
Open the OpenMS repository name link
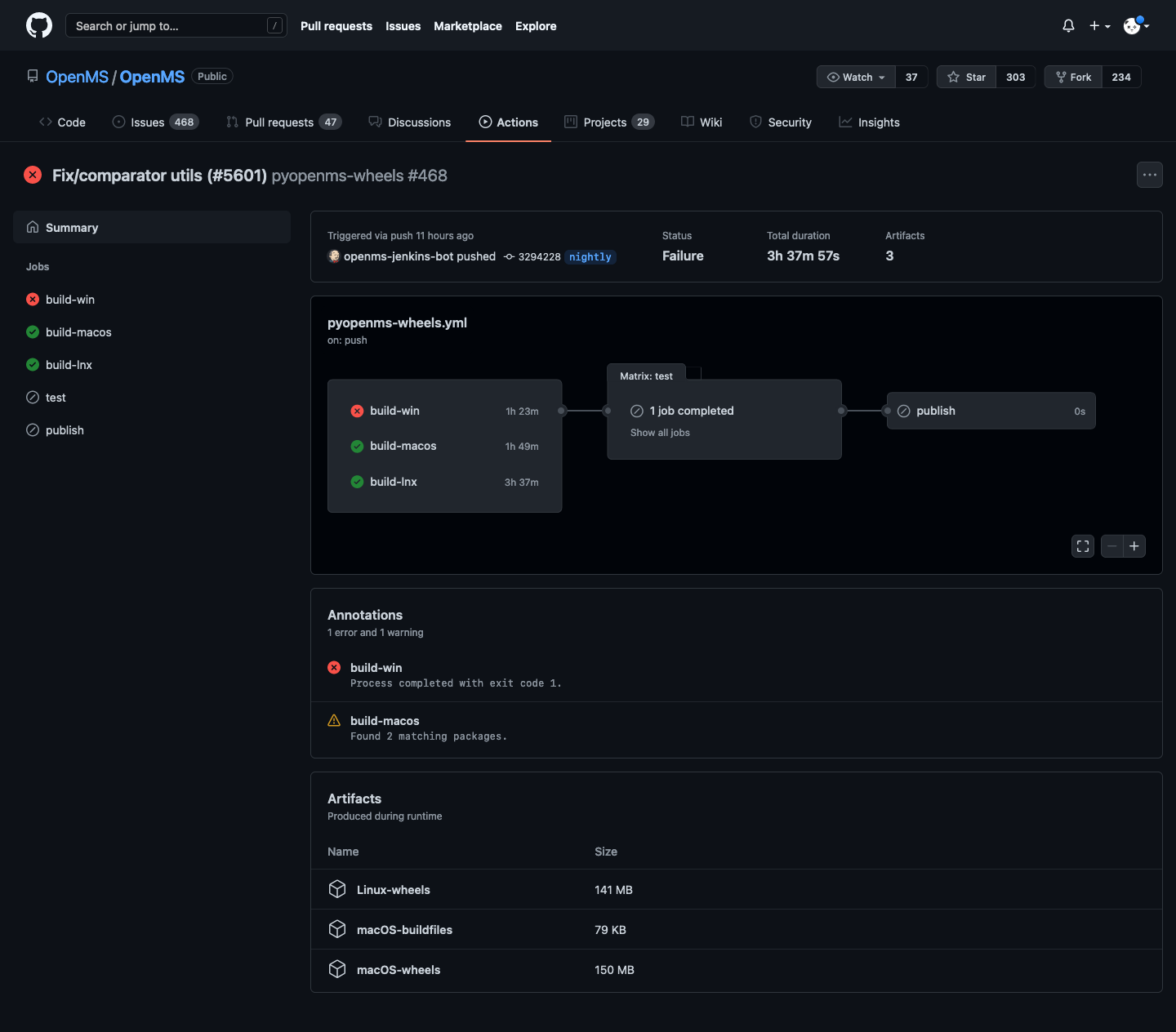coord(152,77)
